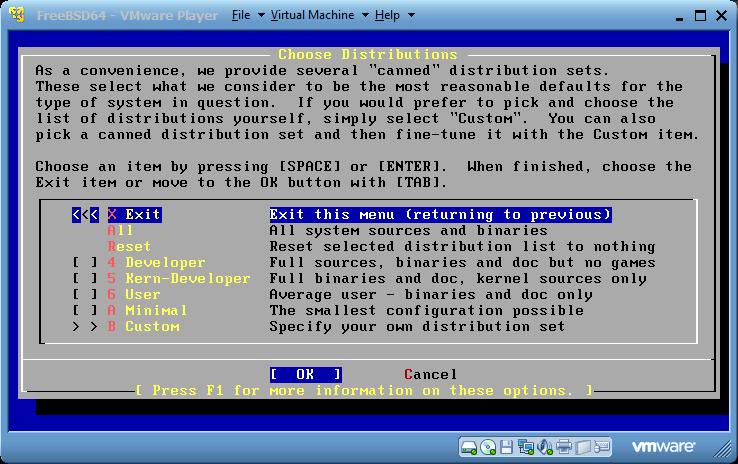Select the Reset item
Image resolution: width=738 pixels, height=464 pixels.
[129, 247]
